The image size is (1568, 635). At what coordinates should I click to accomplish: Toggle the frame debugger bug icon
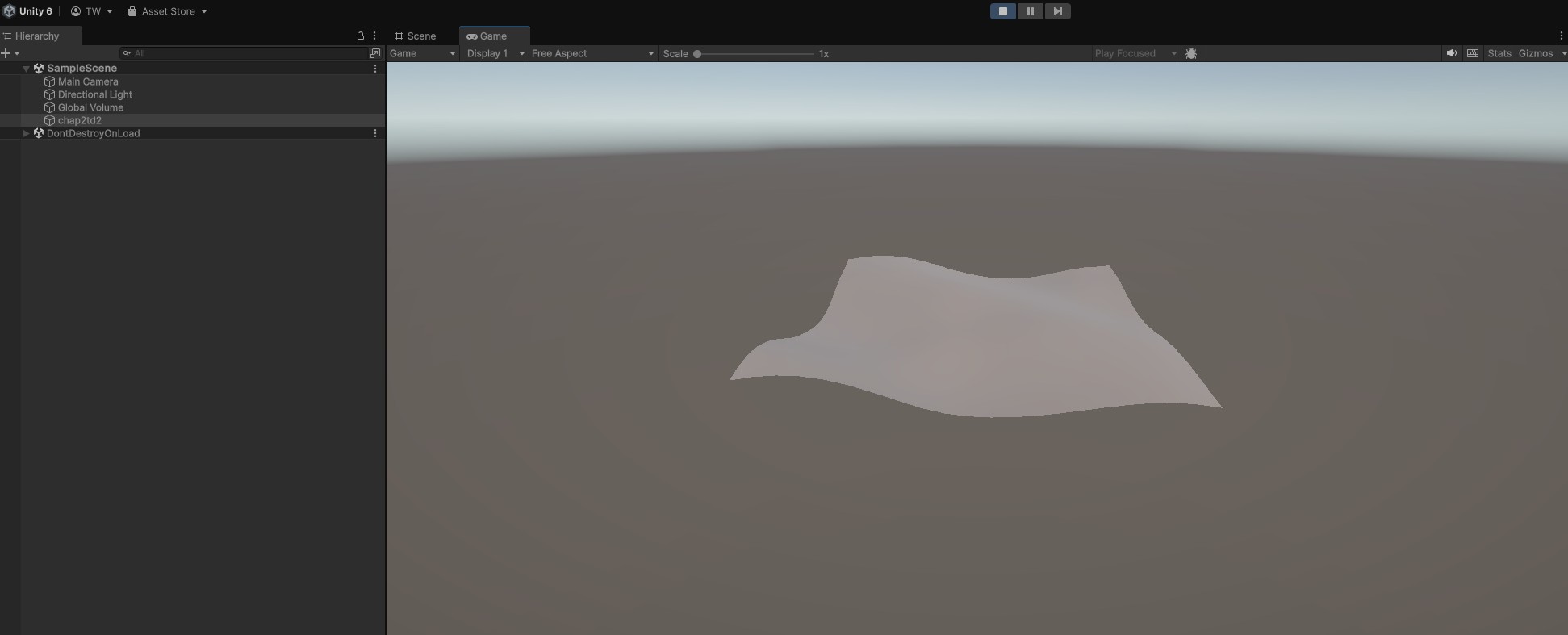1191,53
